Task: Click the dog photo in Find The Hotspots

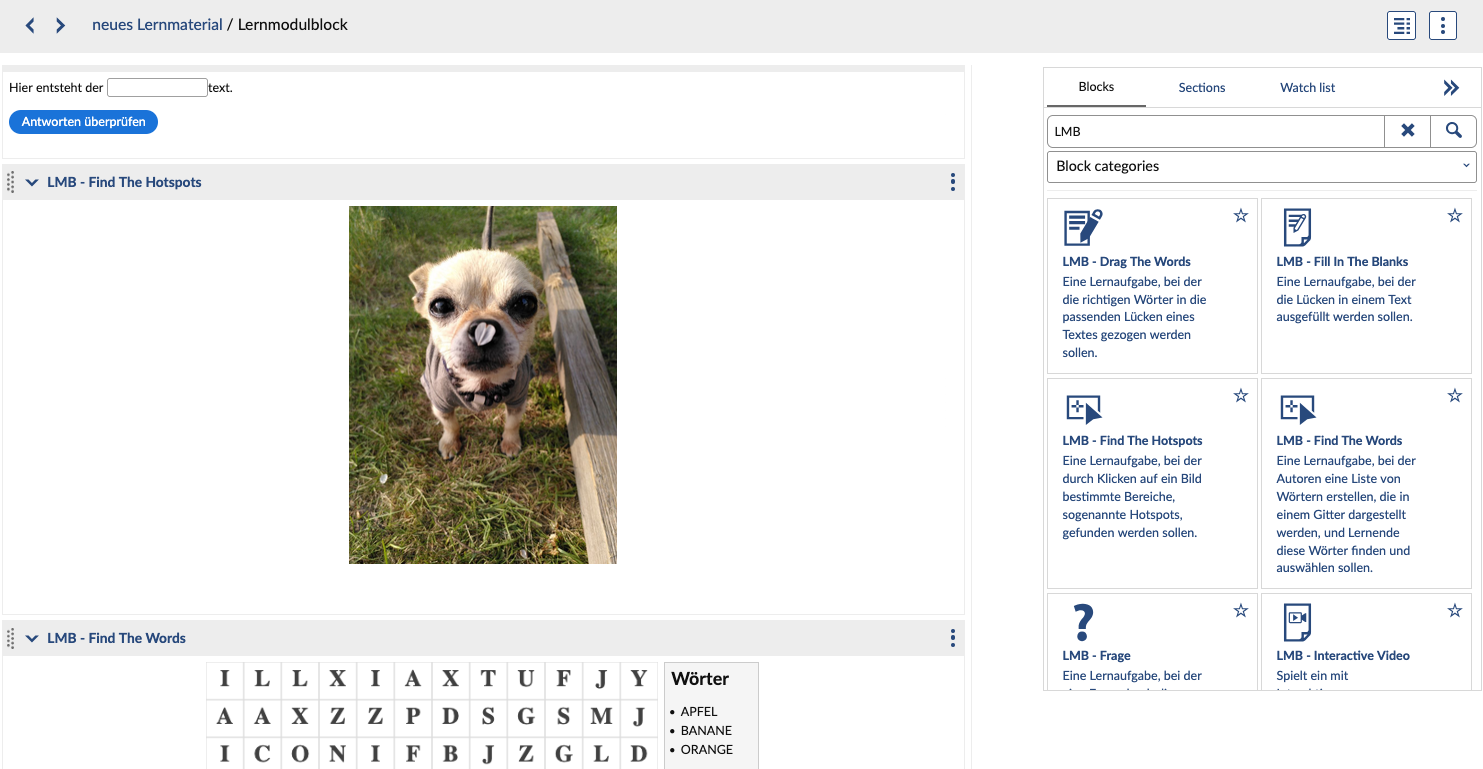Action: click(x=483, y=385)
